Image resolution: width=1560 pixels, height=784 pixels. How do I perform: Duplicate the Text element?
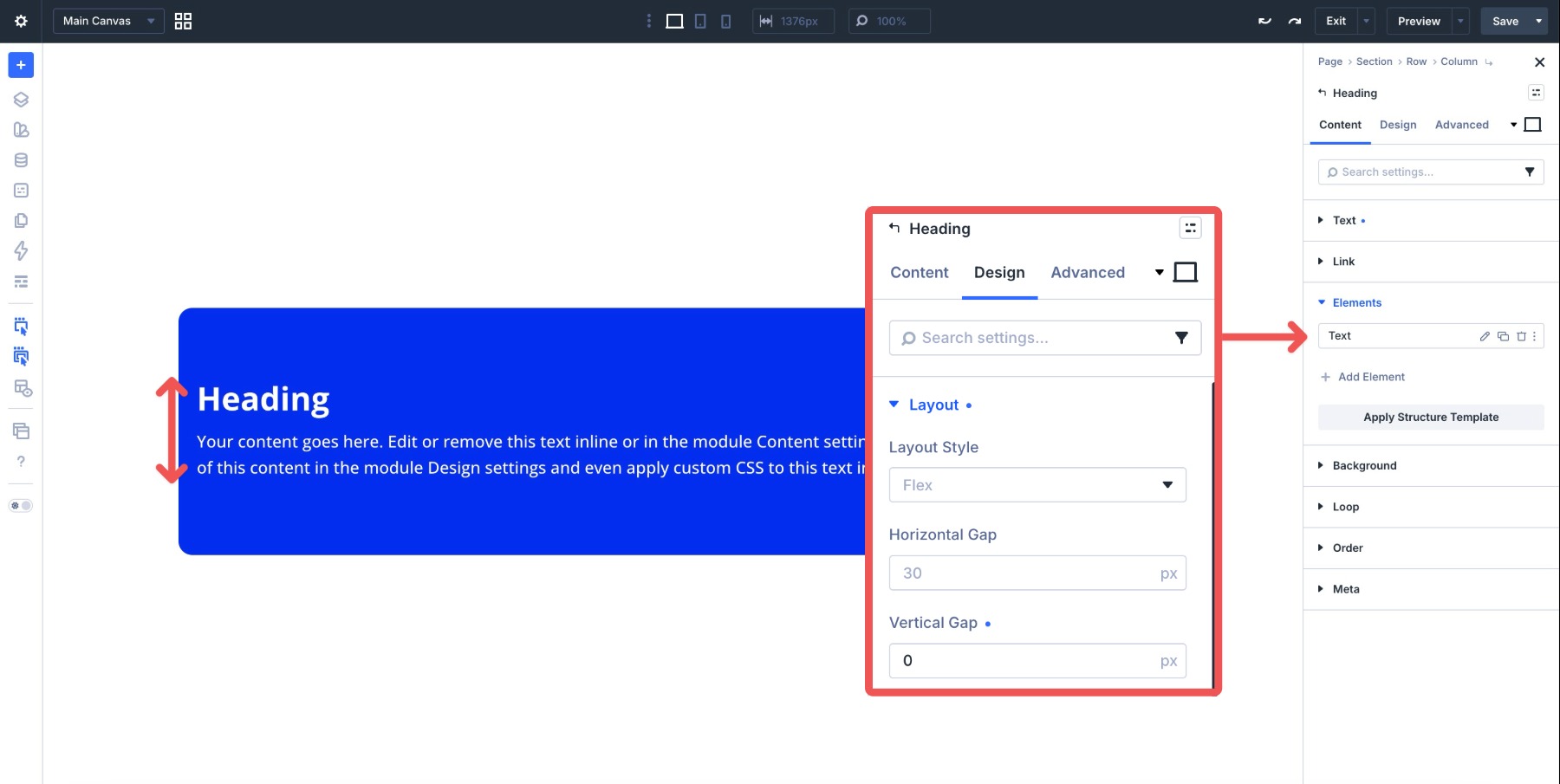click(1504, 336)
